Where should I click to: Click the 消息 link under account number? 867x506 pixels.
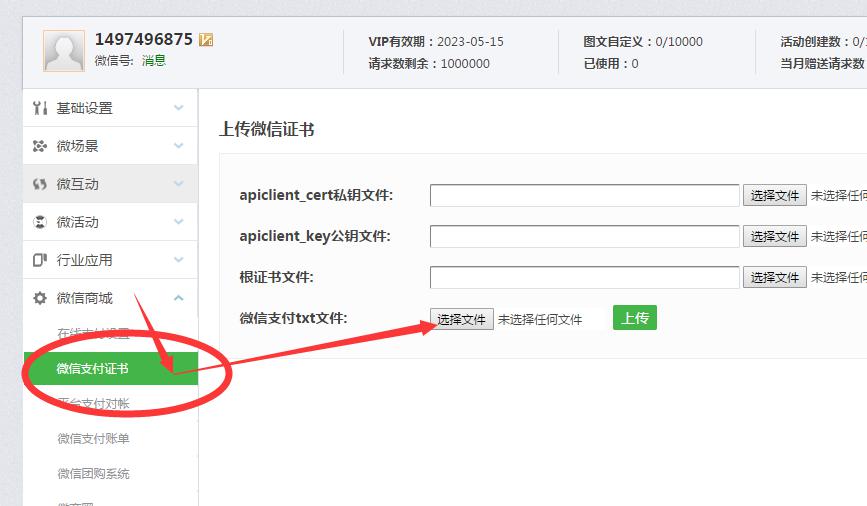pyautogui.click(x=154, y=60)
